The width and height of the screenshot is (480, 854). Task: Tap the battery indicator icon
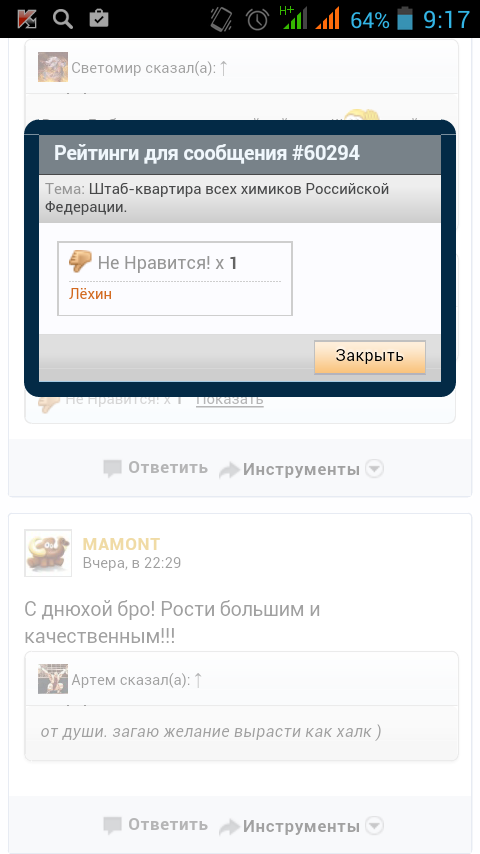(405, 19)
